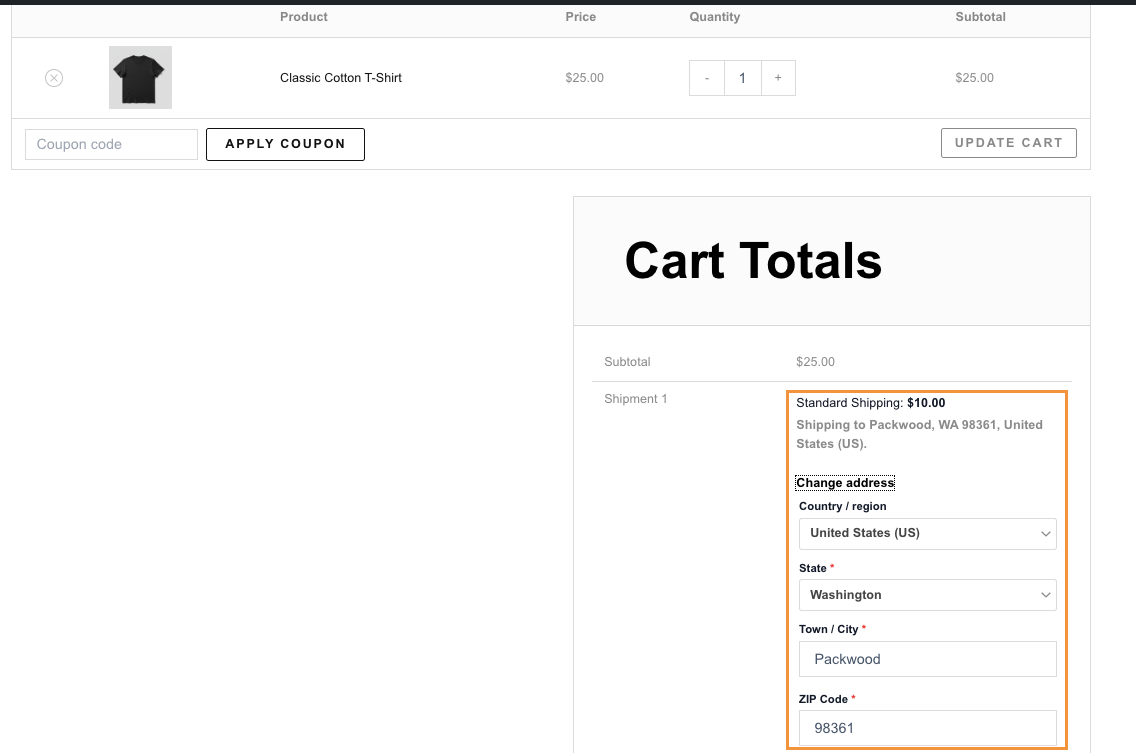
Task: Focus the quantity number field
Action: 742,78
